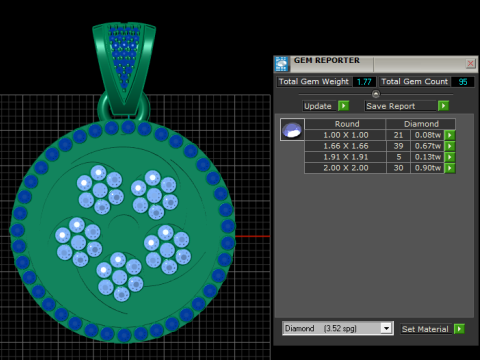Click the Round column header
Viewport: 480px width, 360px height.
coord(345,124)
